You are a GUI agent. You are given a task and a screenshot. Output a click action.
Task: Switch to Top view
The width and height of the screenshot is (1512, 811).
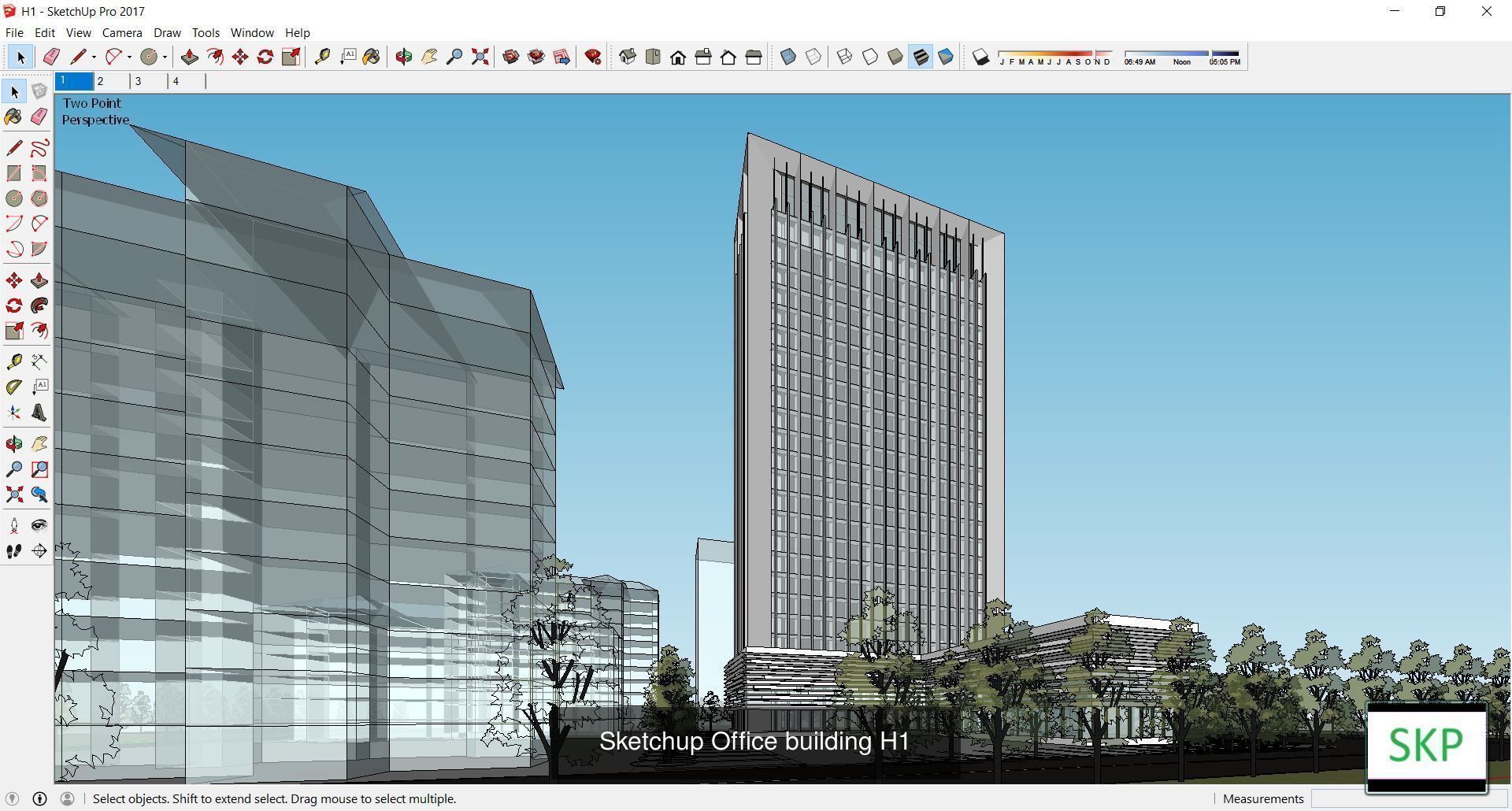[x=653, y=57]
